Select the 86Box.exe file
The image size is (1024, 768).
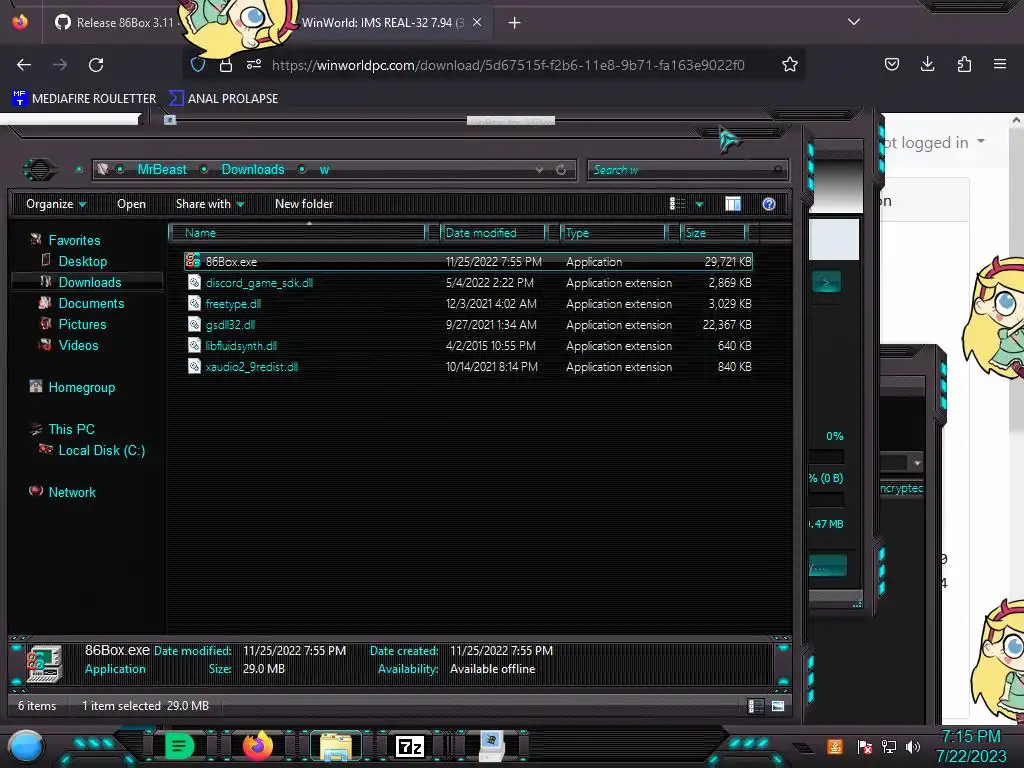tap(468, 261)
